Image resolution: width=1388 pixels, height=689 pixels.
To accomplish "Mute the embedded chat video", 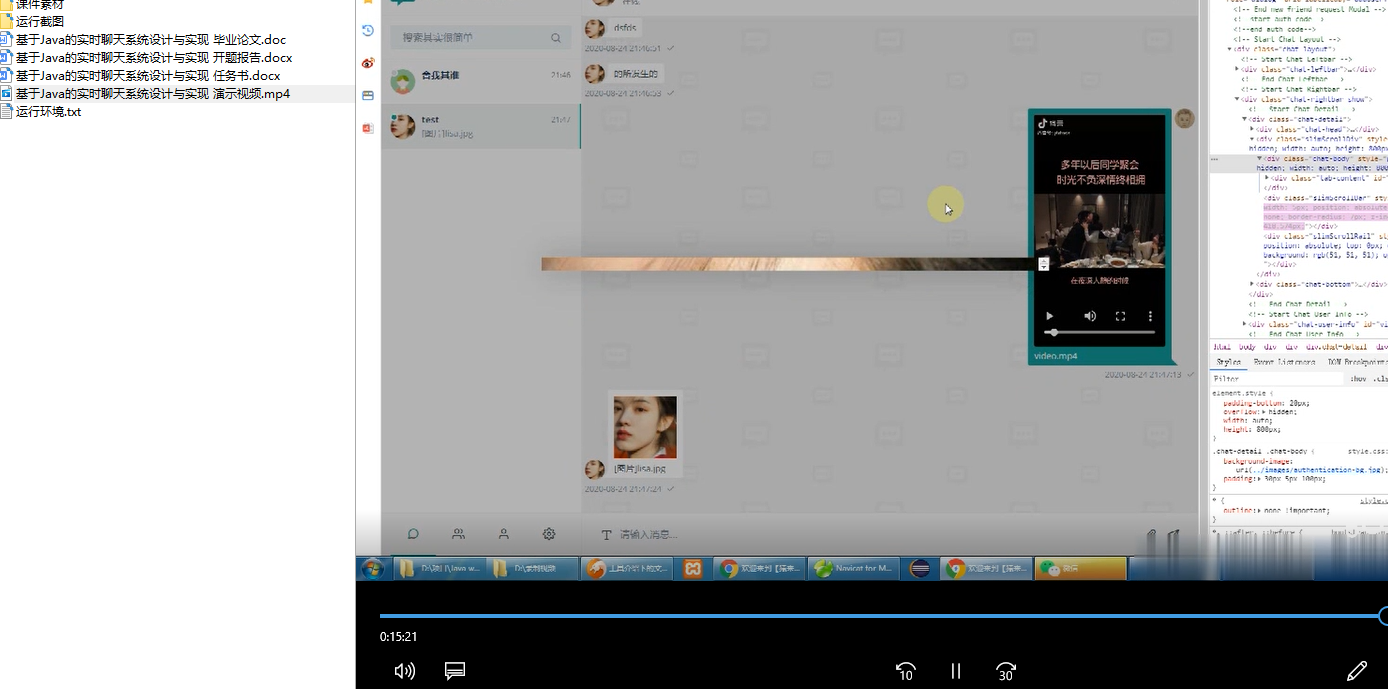I will pos(1090,316).
